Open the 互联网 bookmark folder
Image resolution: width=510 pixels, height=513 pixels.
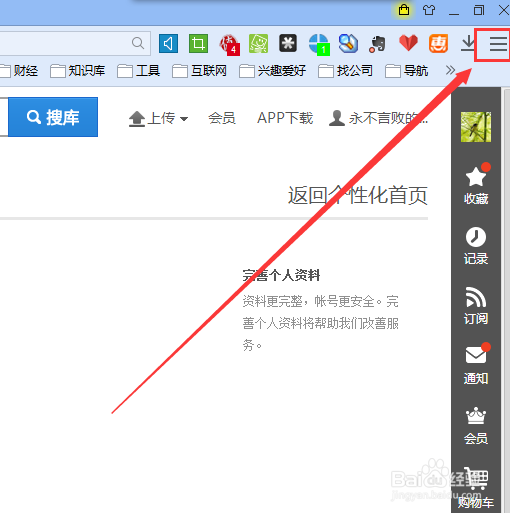tap(199, 71)
